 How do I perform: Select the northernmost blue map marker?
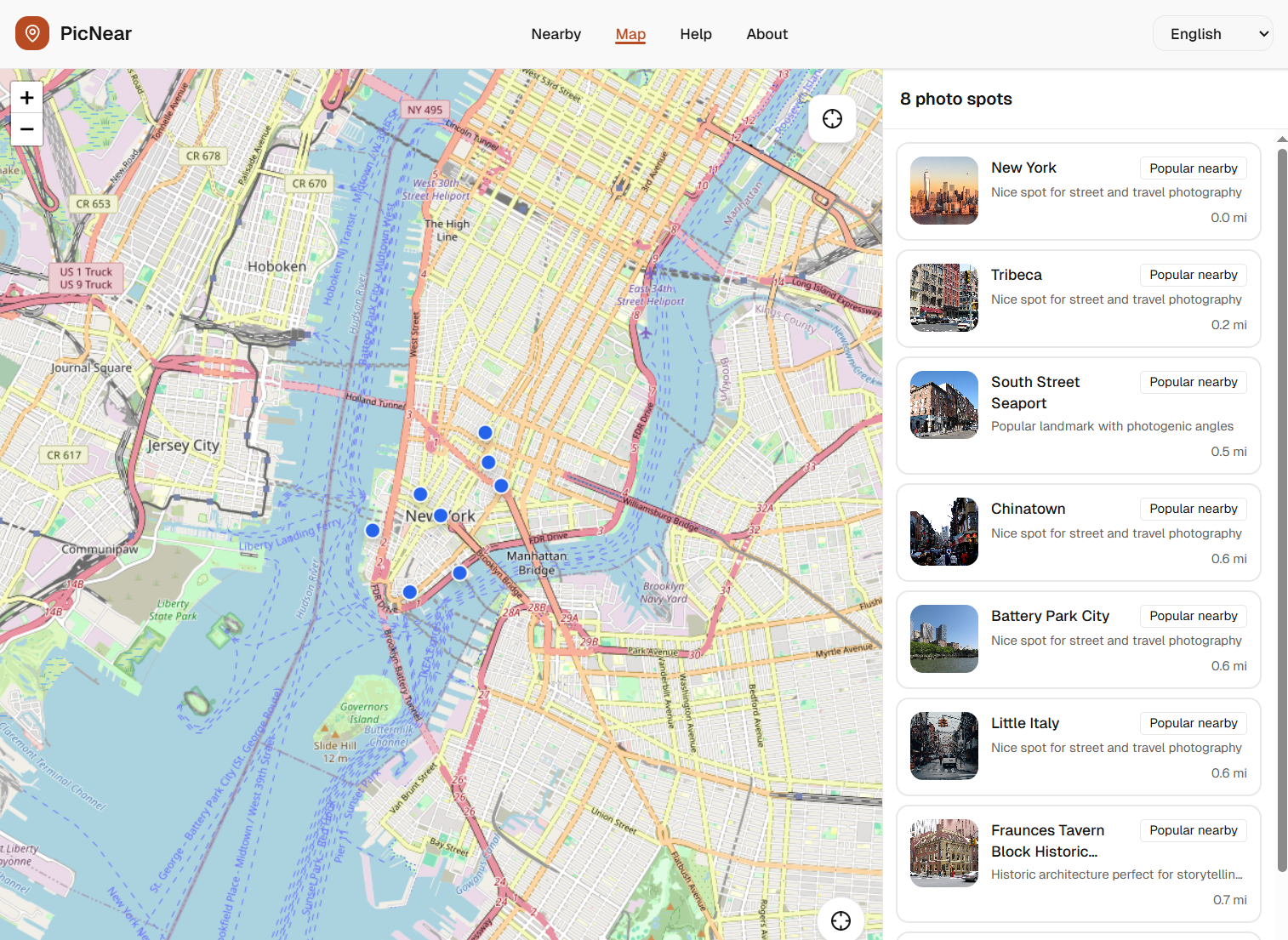pyautogui.click(x=485, y=432)
